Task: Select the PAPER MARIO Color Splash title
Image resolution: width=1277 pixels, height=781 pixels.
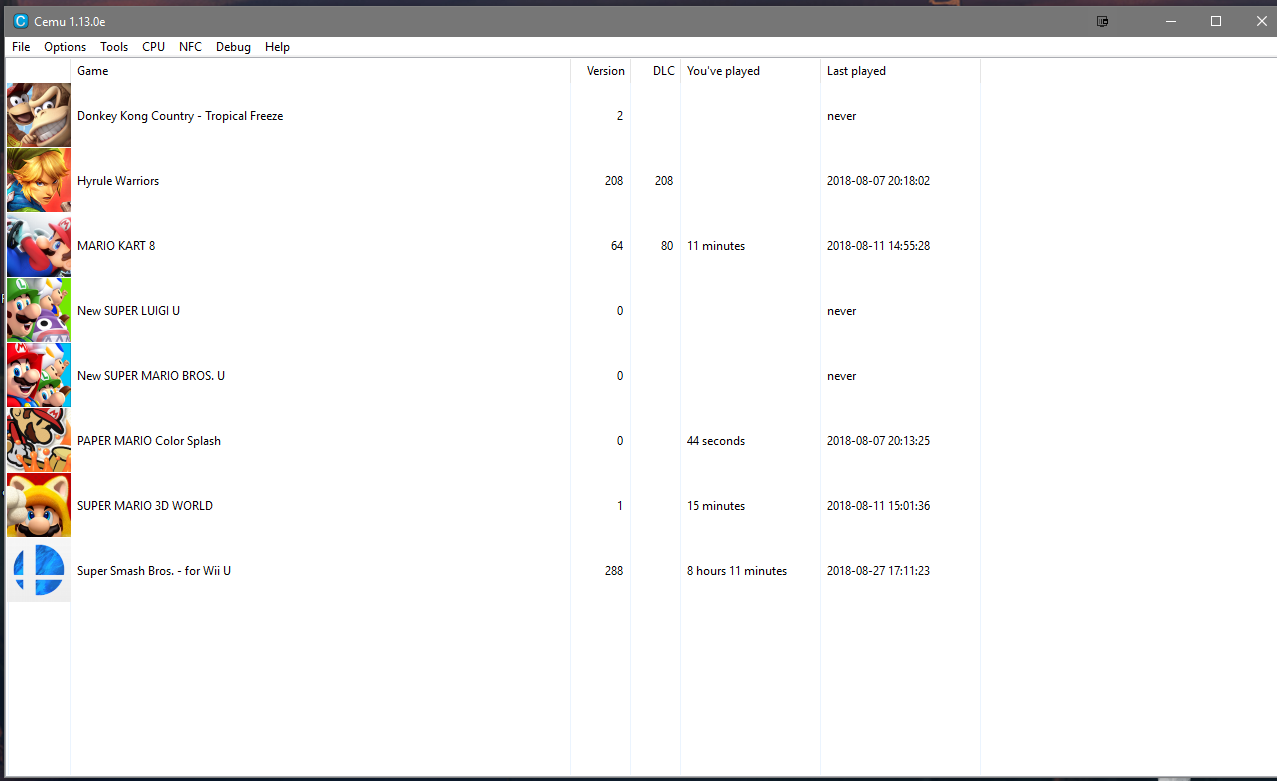Action: pyautogui.click(x=149, y=441)
